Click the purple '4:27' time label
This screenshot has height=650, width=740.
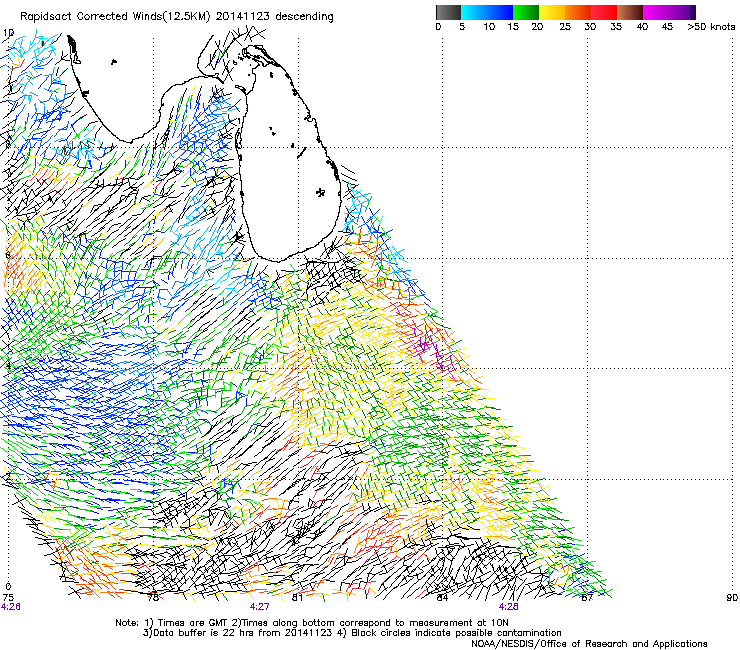[x=260, y=607]
